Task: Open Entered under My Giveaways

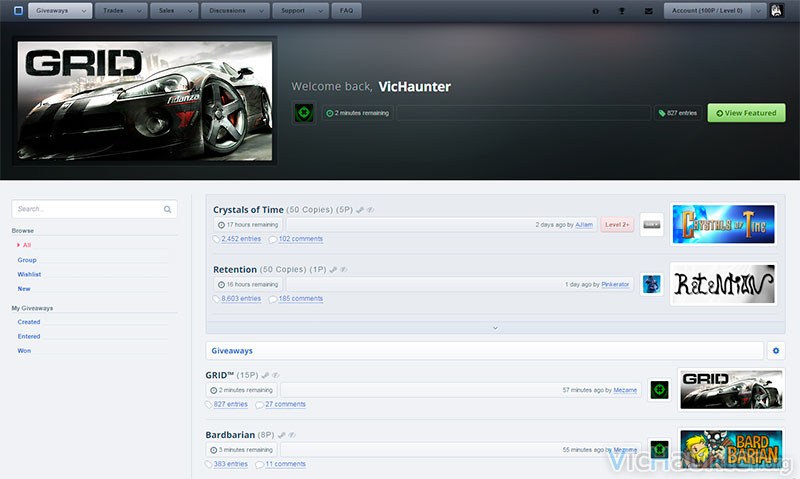Action: click(x=29, y=336)
